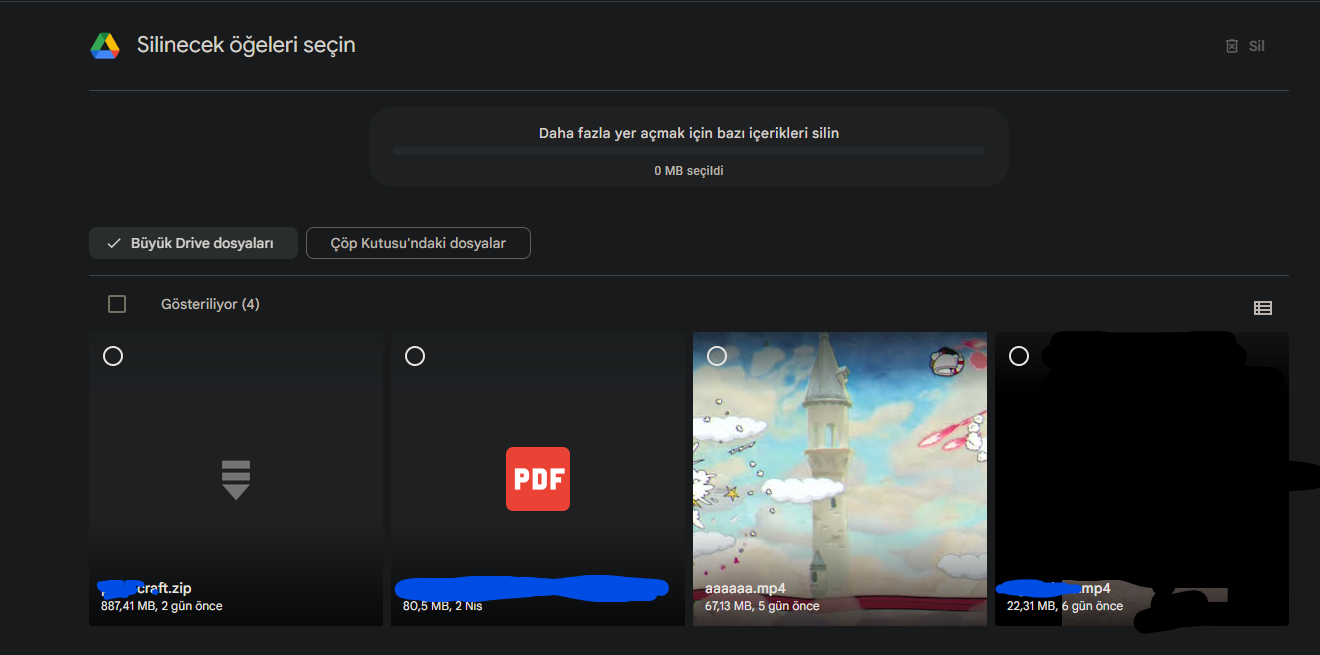The image size is (1320, 655).
Task: Click the red PDF file icon
Action: click(538, 479)
